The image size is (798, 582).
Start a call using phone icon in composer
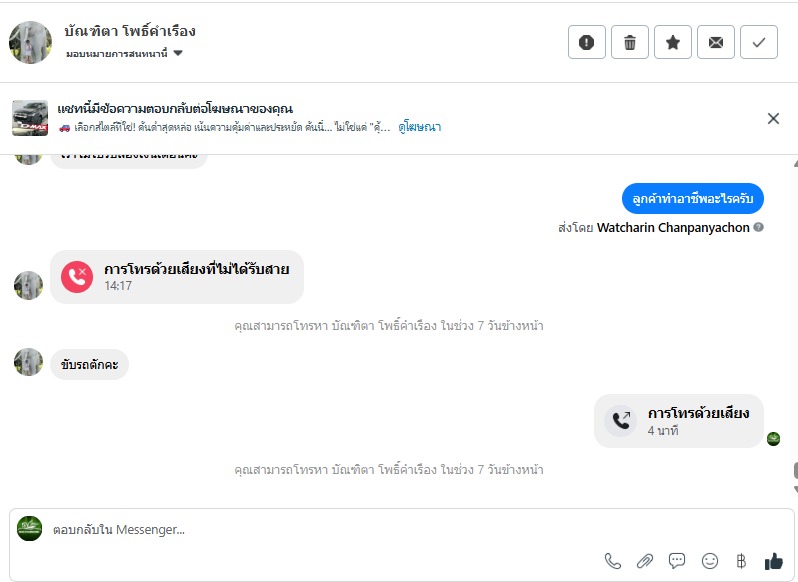pos(613,561)
